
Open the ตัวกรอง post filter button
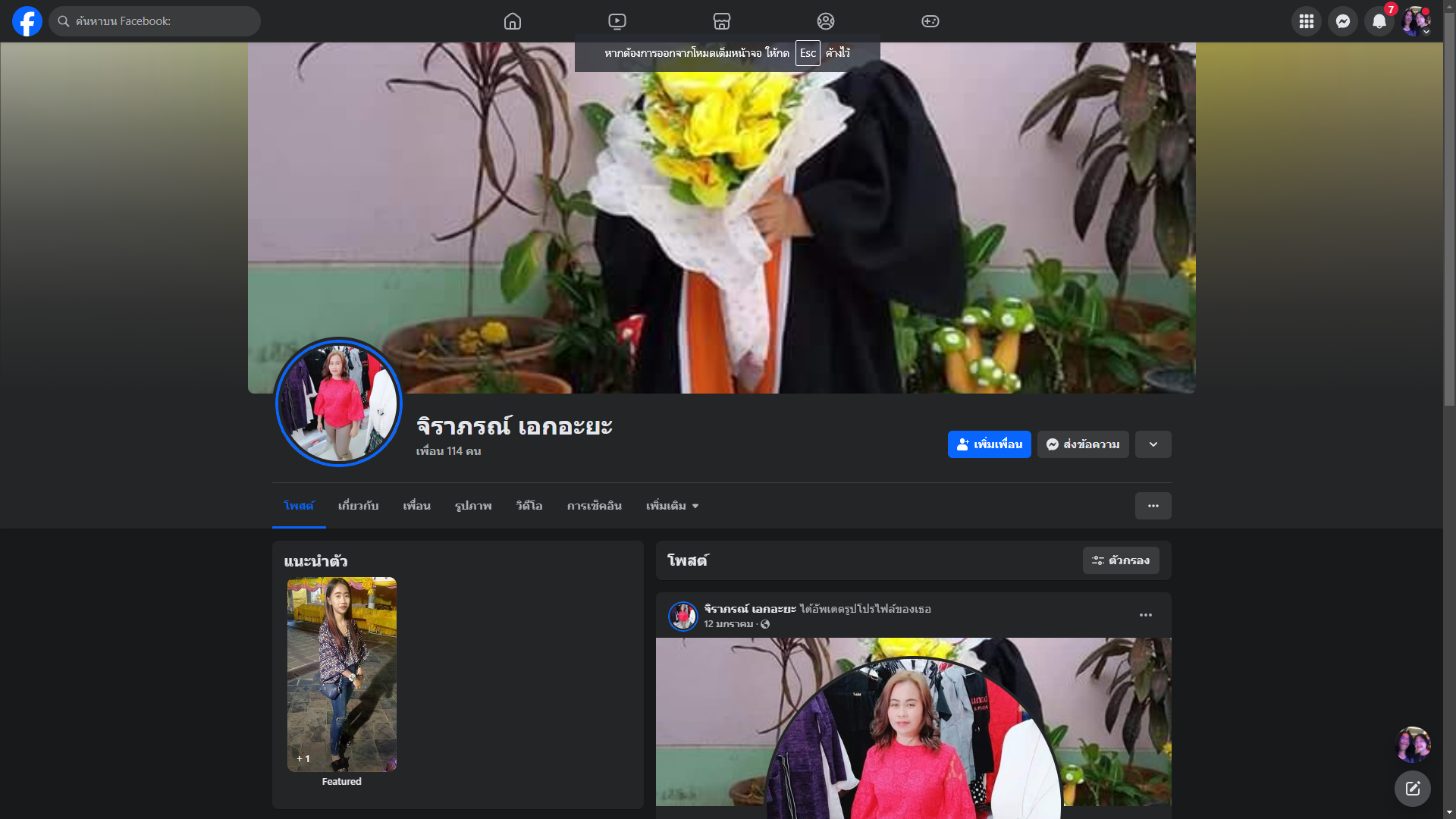point(1121,560)
